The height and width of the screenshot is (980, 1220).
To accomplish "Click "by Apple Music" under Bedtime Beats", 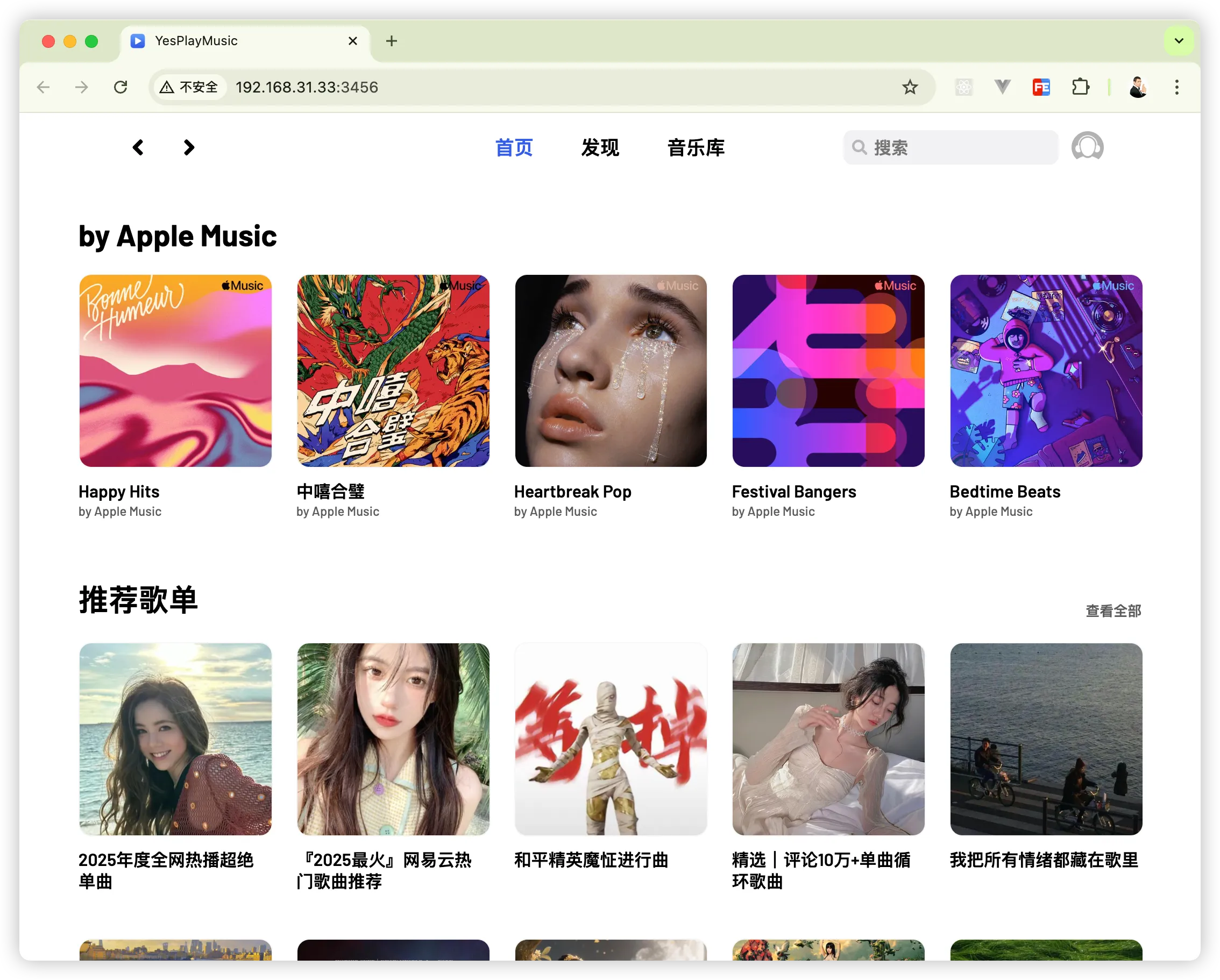I will point(991,512).
